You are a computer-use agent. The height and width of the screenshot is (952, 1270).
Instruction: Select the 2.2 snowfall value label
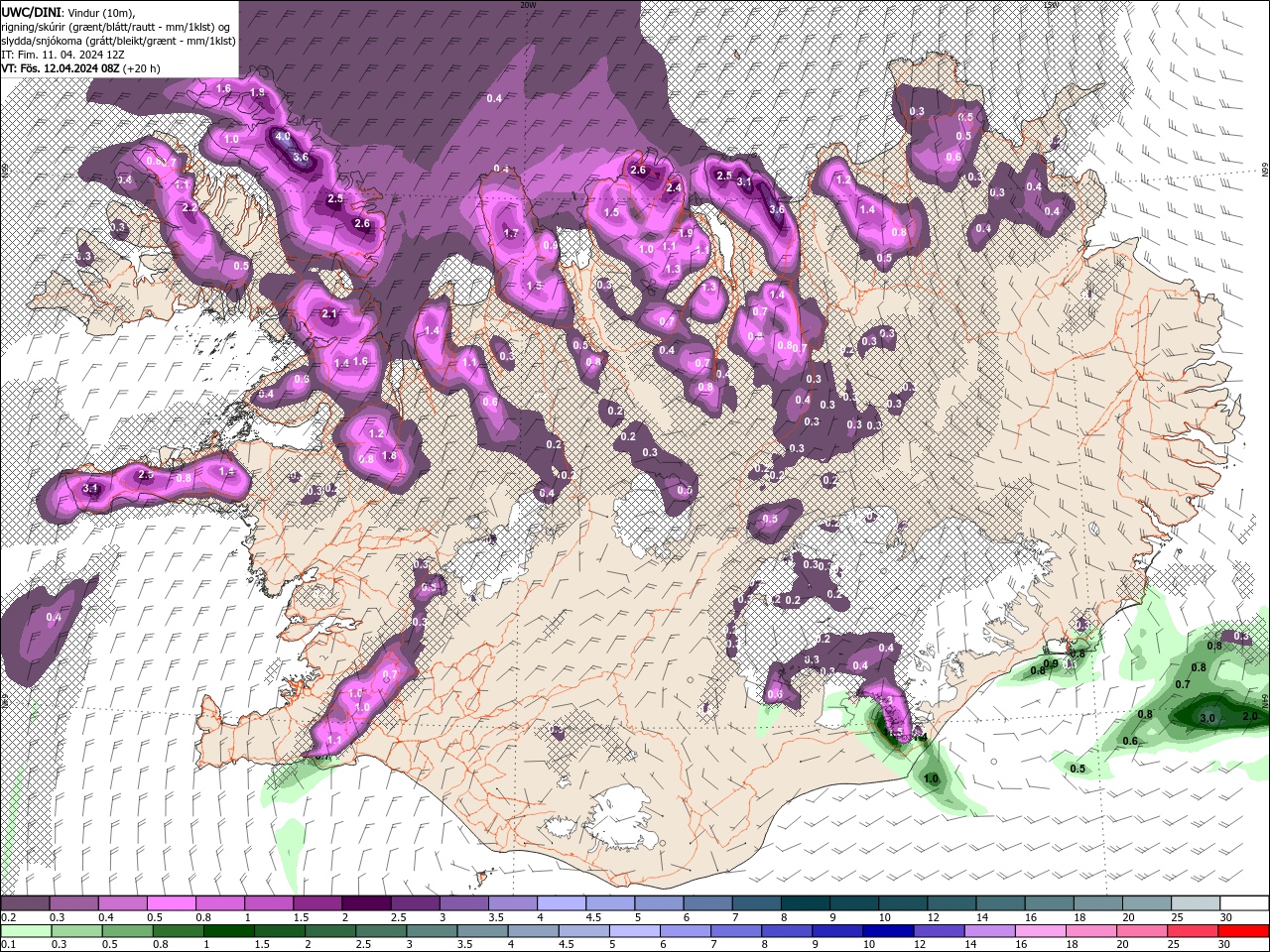(x=190, y=208)
